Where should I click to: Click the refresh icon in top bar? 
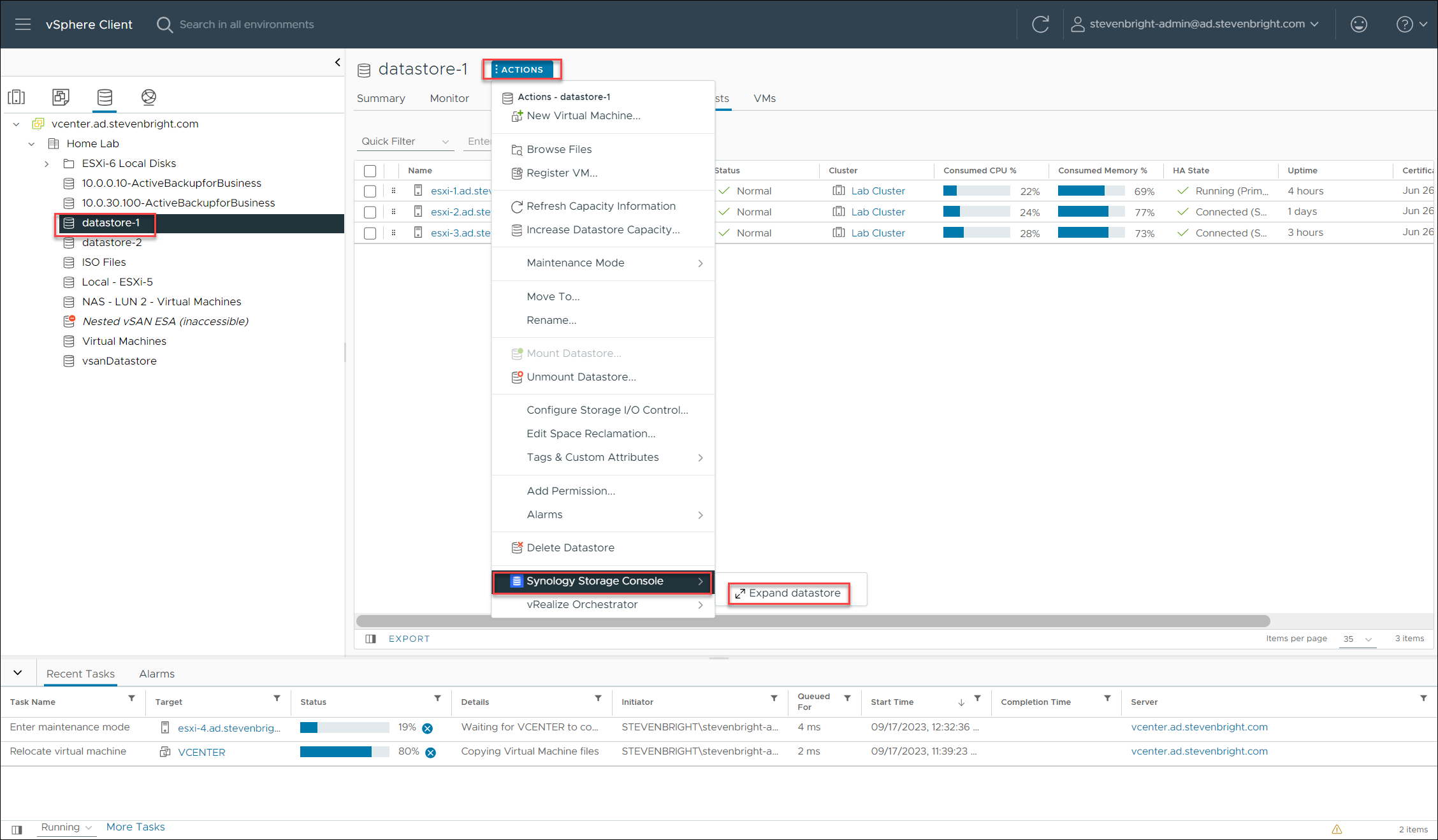tap(1040, 24)
